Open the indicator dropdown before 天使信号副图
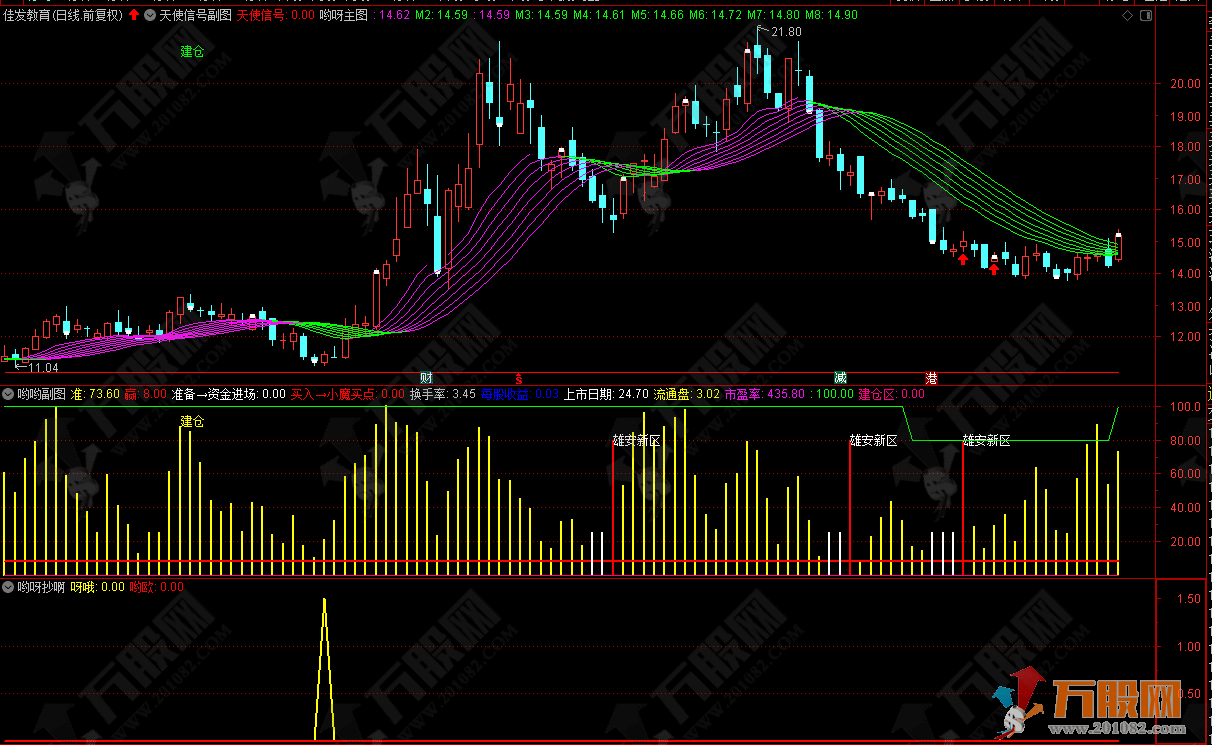This screenshot has width=1212, height=745. pos(150,15)
